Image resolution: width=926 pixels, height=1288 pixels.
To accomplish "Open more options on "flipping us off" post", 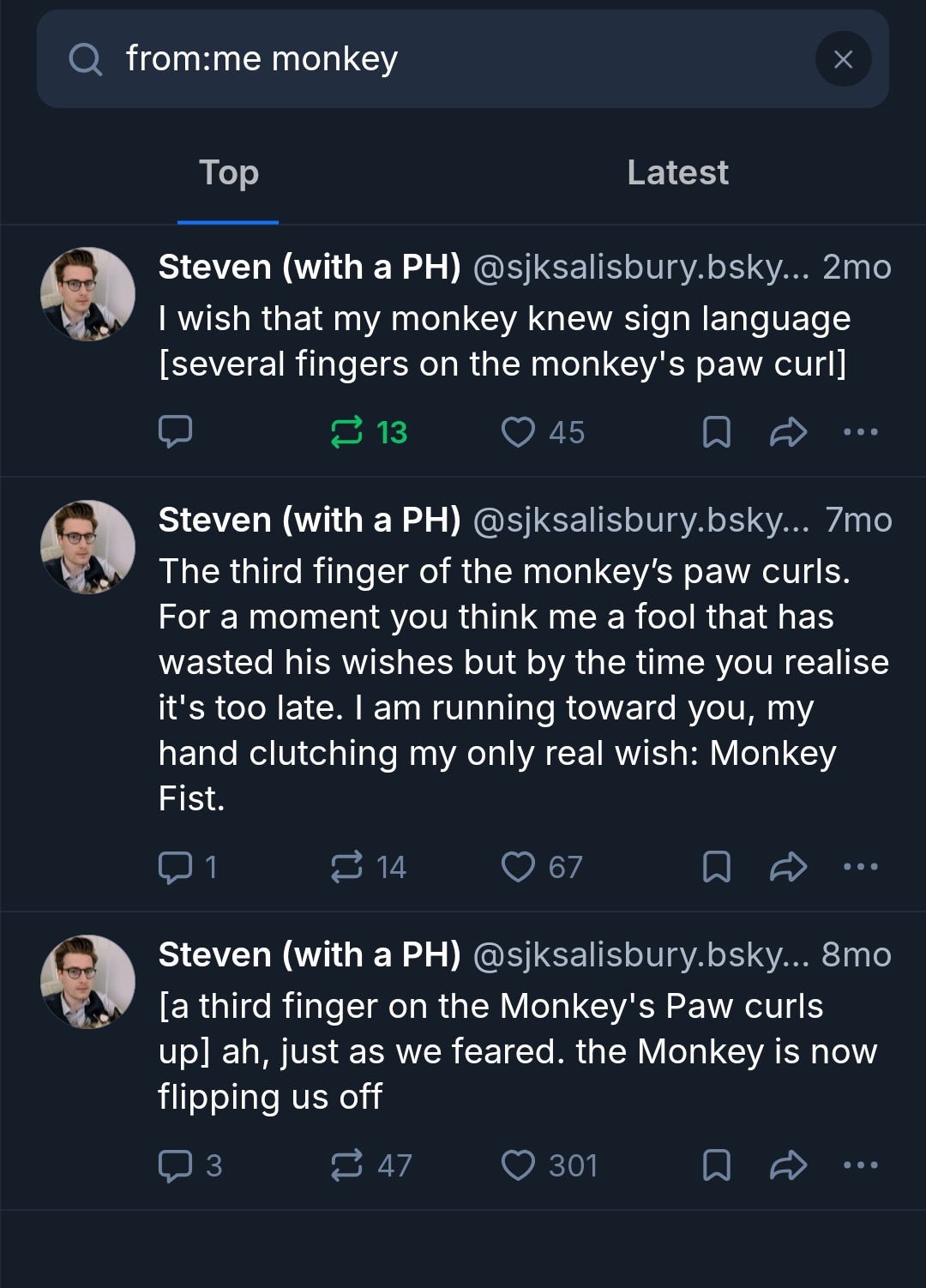I will coord(861,1165).
